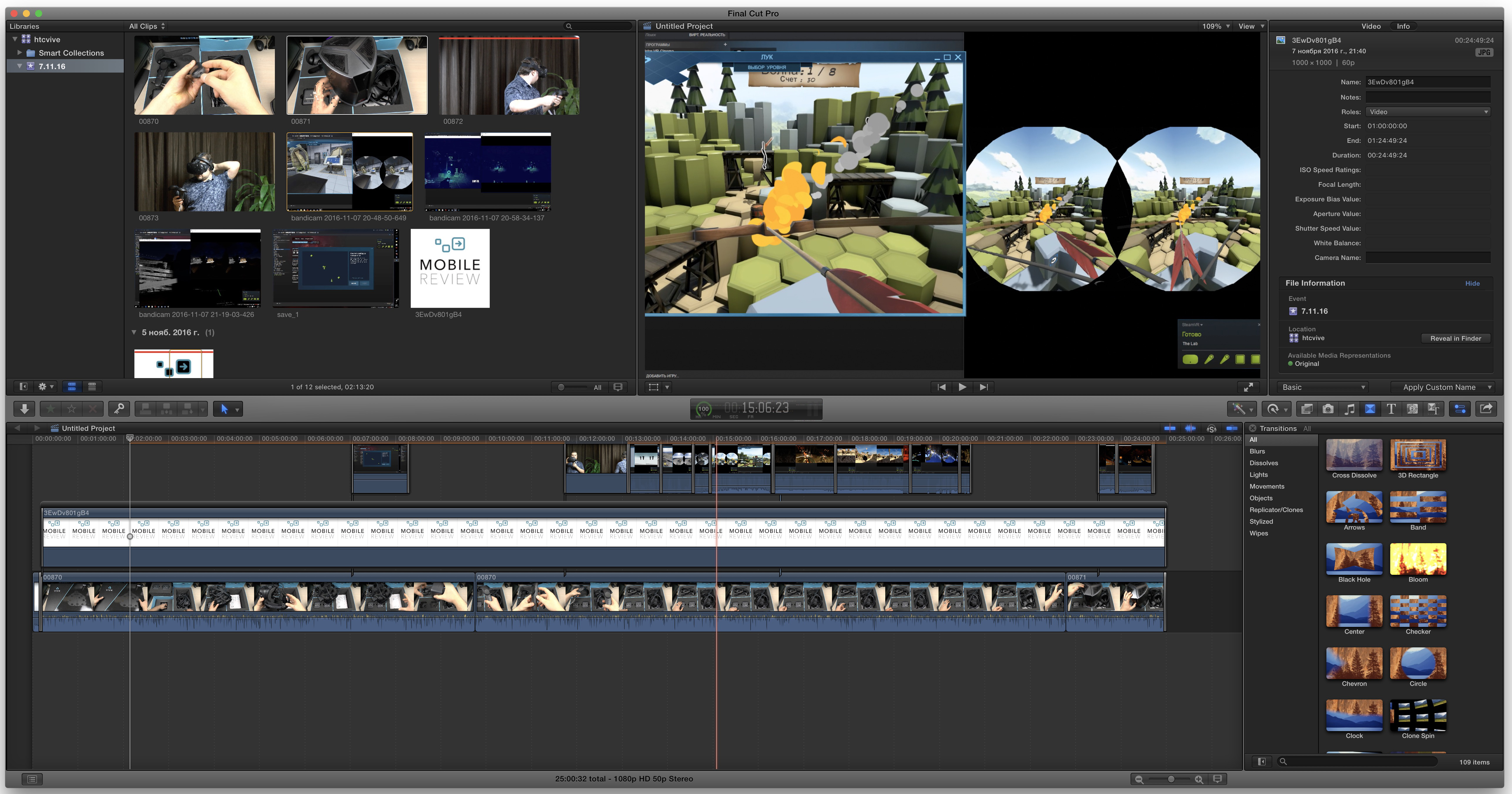Click the Share export icon
This screenshot has width=1512, height=794.
point(1486,409)
